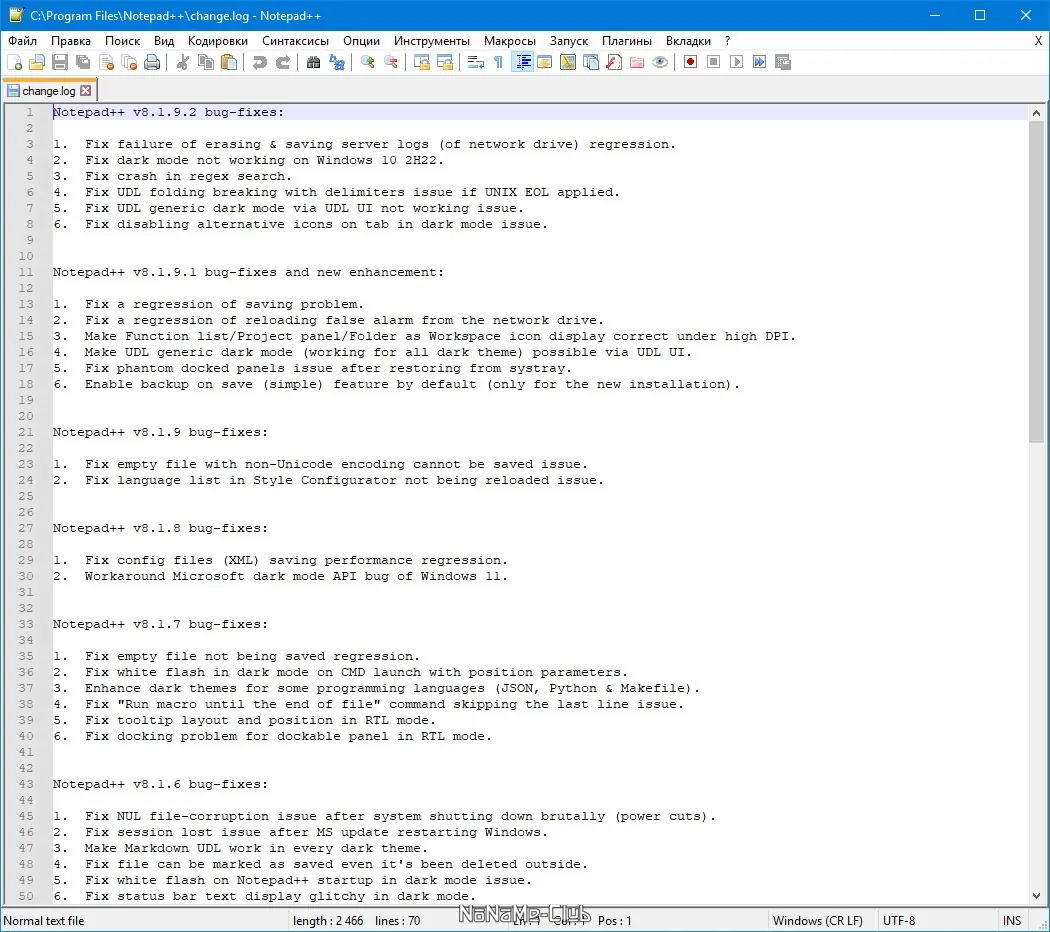The image size is (1050, 932).
Task: Open the Кодировки menu
Action: [218, 41]
